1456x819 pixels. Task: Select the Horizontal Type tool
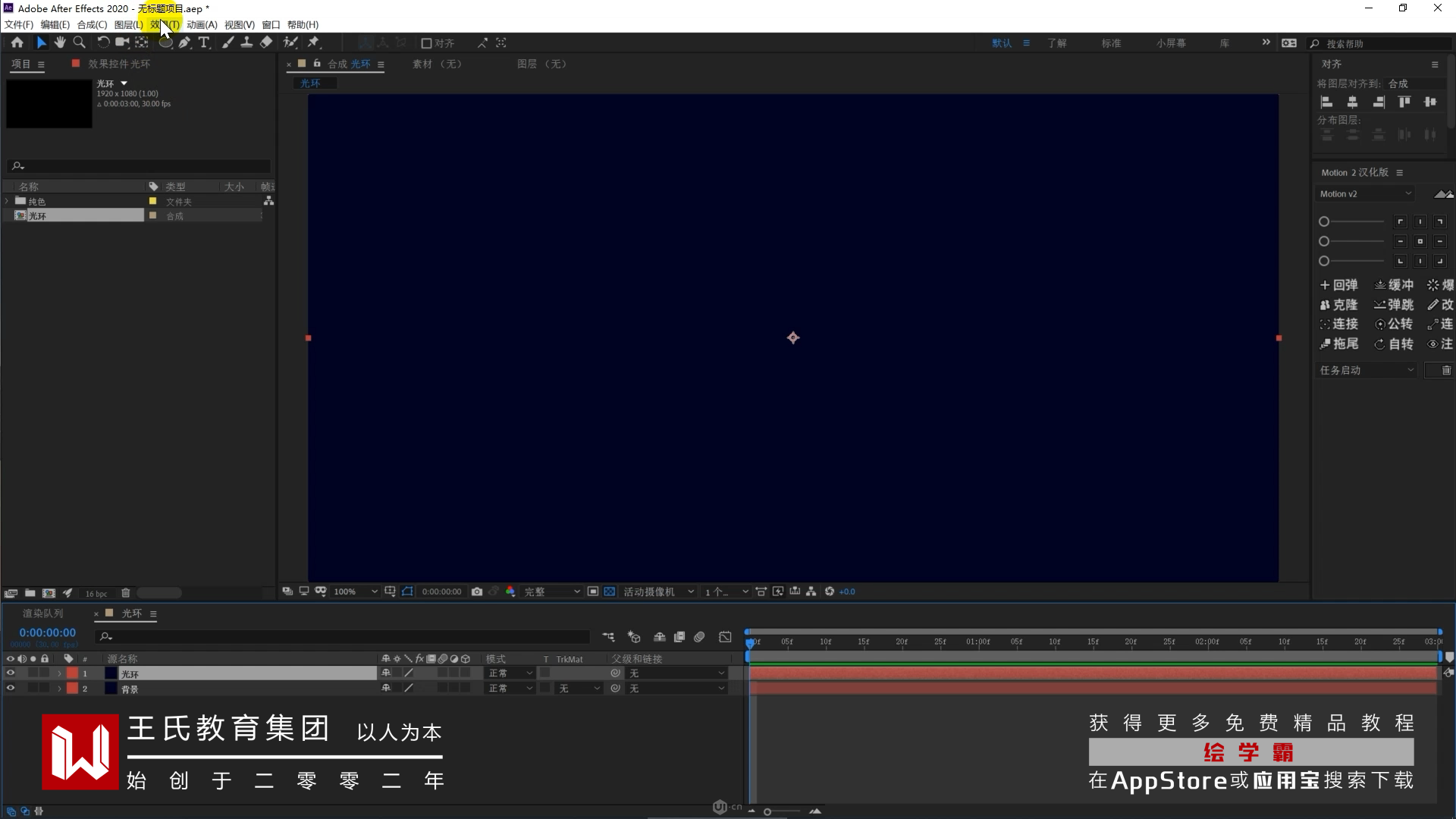204,42
